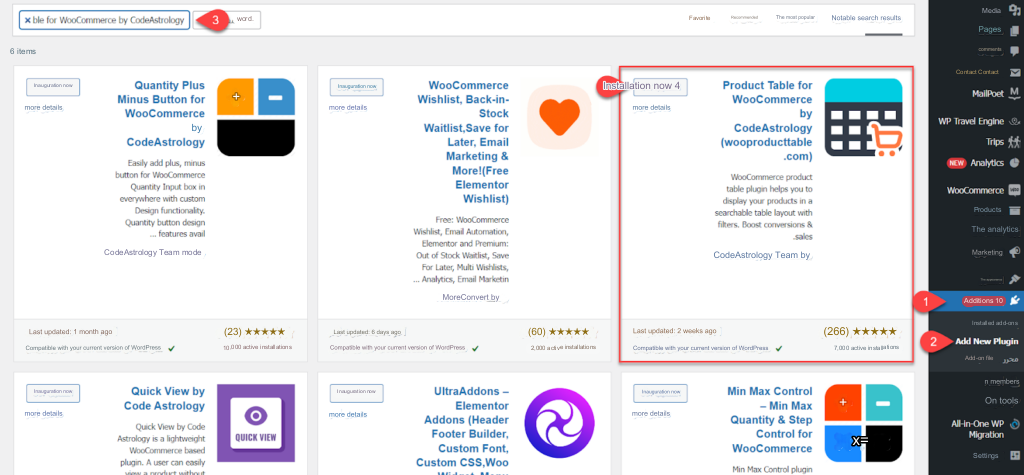Click the Appearance paintbrush icon
Screen dimensions: 1024x475
1014,278
